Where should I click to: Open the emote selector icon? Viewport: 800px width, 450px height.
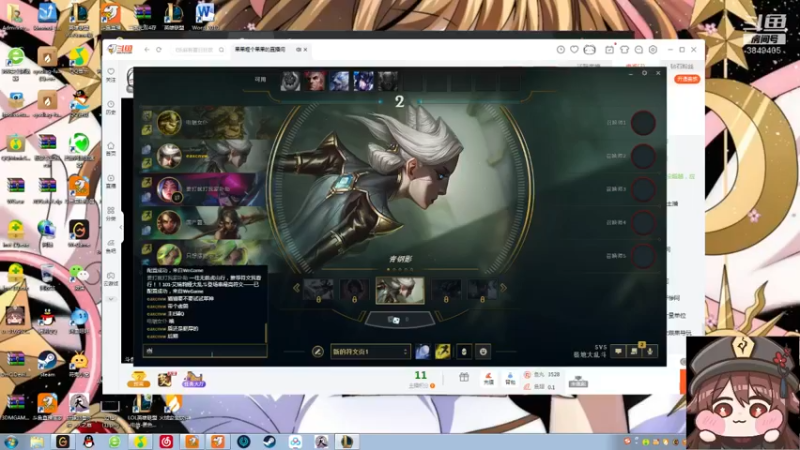pyautogui.click(x=483, y=352)
